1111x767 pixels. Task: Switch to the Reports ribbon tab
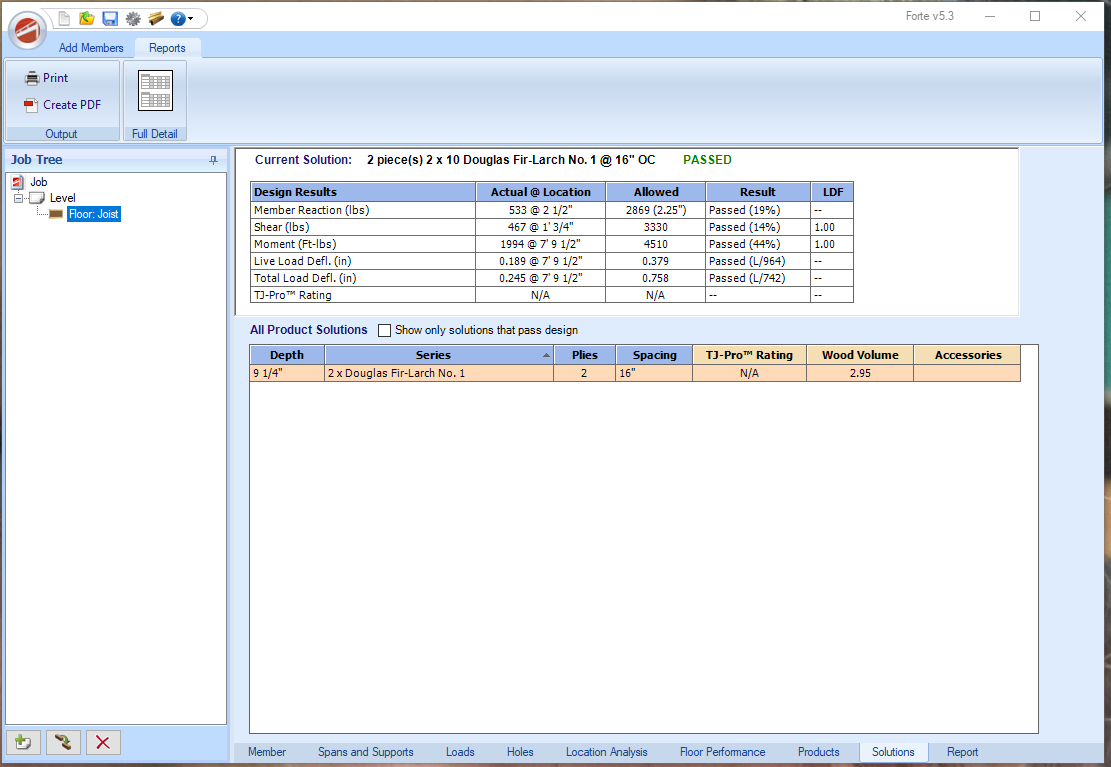click(x=167, y=47)
